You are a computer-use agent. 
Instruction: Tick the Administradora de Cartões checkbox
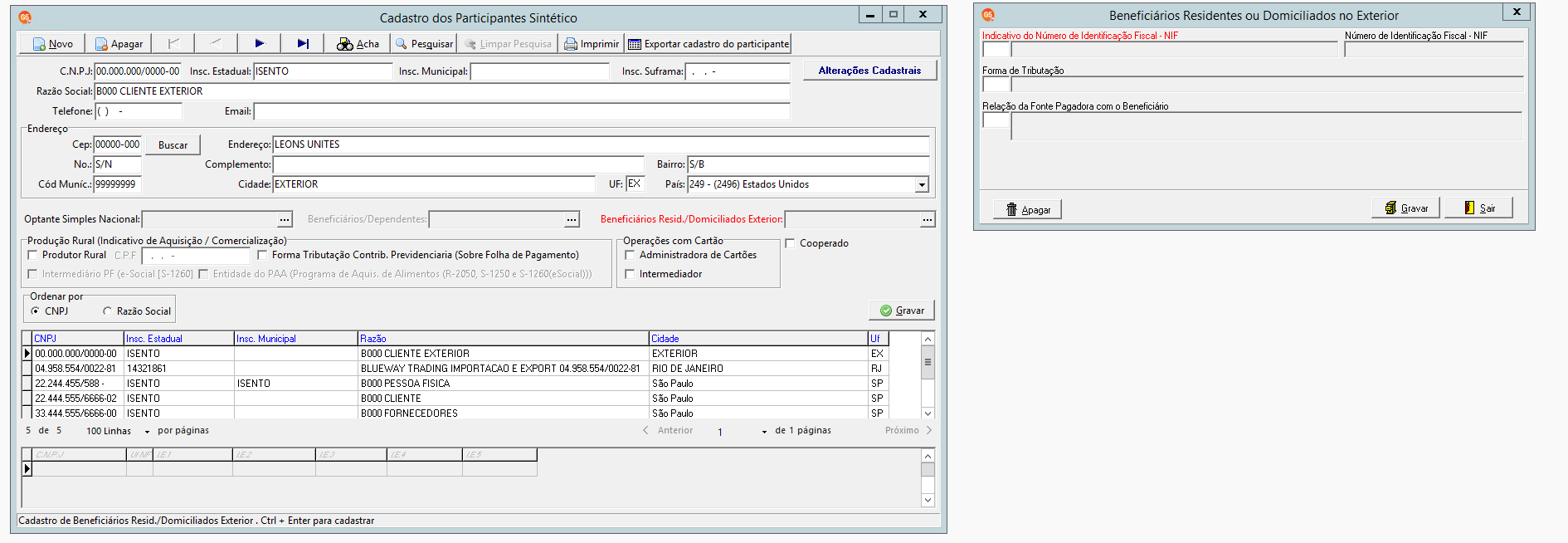630,255
